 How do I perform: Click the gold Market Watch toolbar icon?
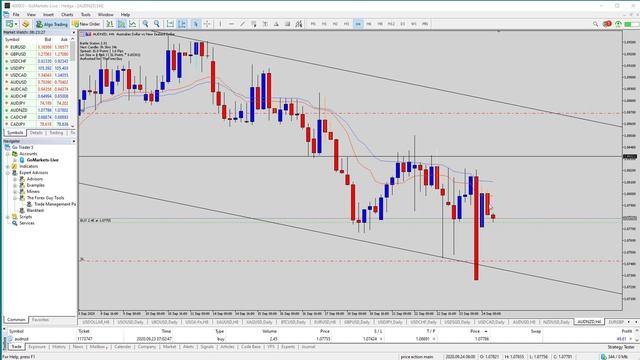tap(26, 24)
